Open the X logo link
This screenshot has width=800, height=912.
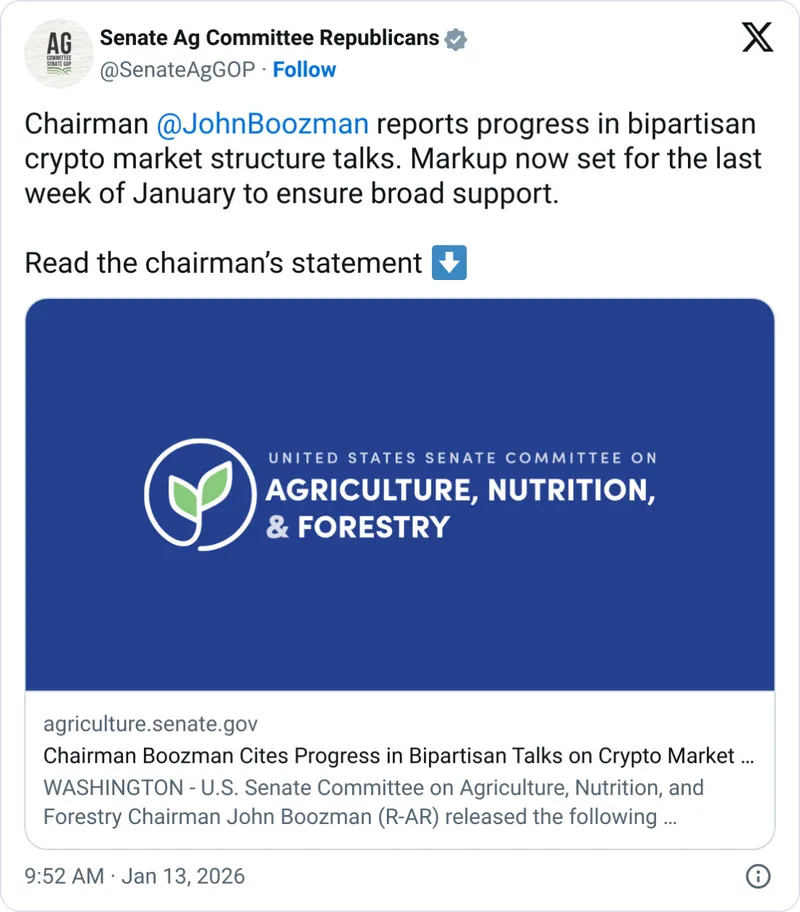(x=757, y=38)
